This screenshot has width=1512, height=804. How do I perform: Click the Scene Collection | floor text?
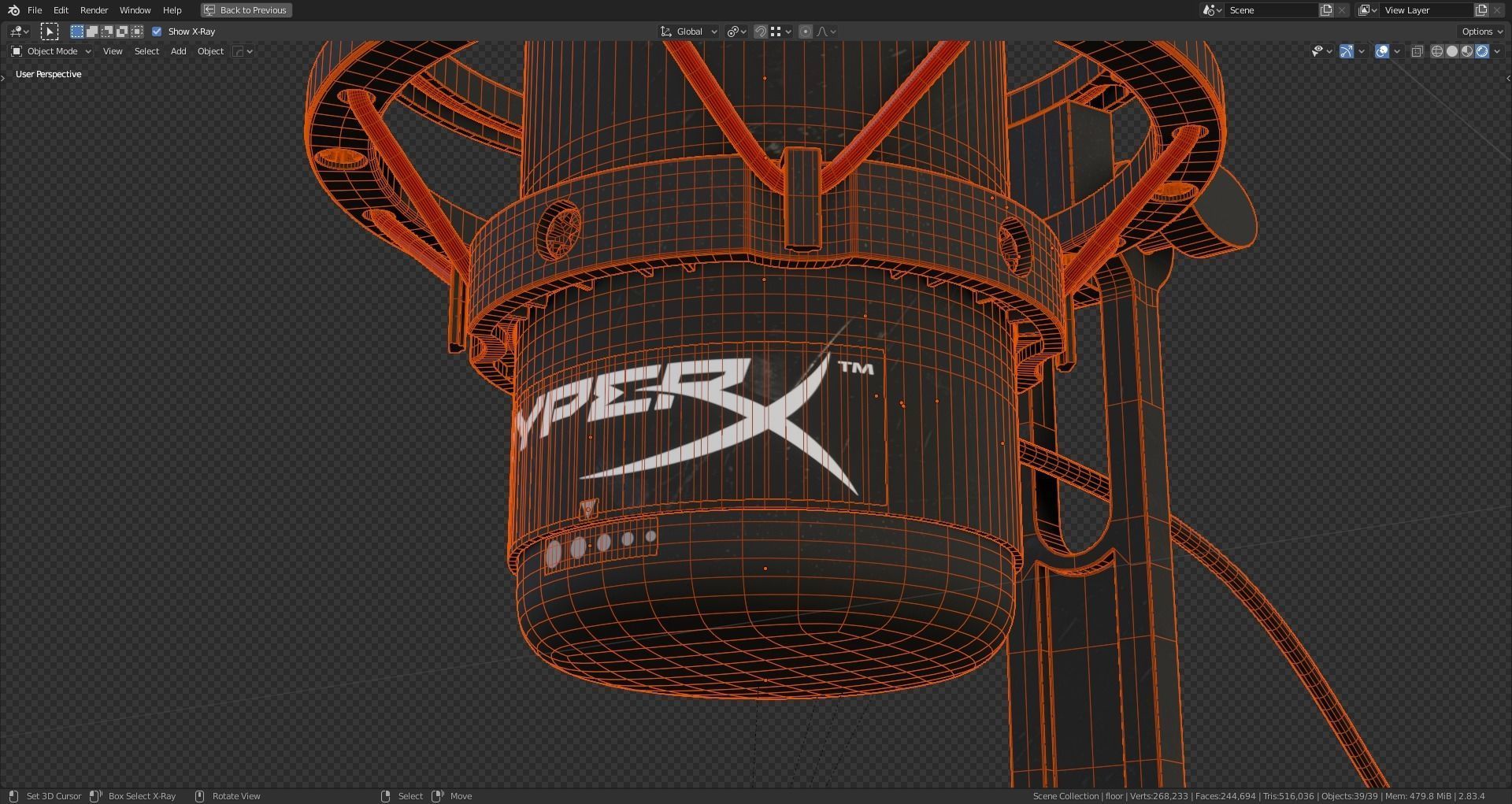(1078, 796)
